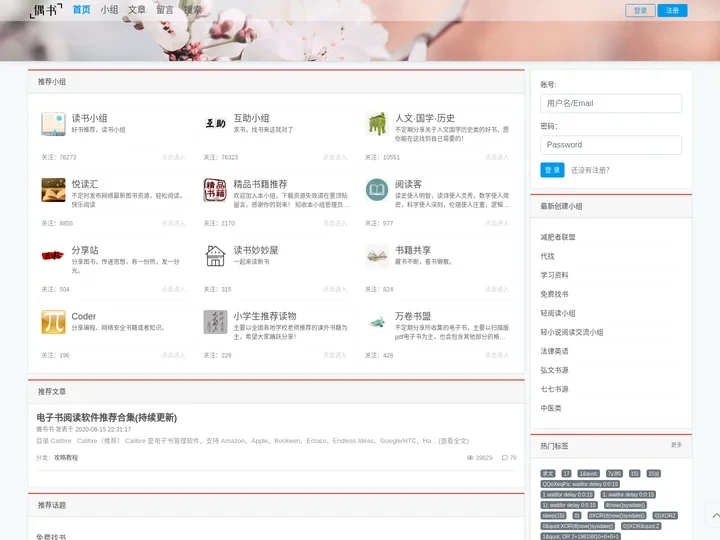
Task: Focus the Password input field
Action: (x=611, y=145)
